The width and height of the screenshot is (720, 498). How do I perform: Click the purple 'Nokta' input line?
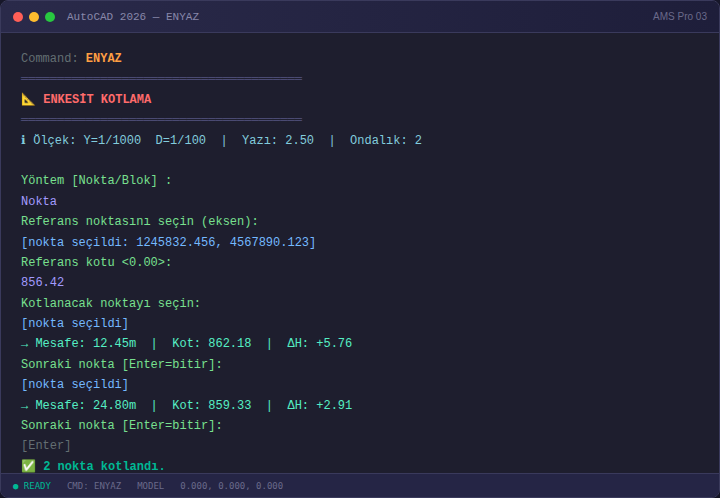39,201
